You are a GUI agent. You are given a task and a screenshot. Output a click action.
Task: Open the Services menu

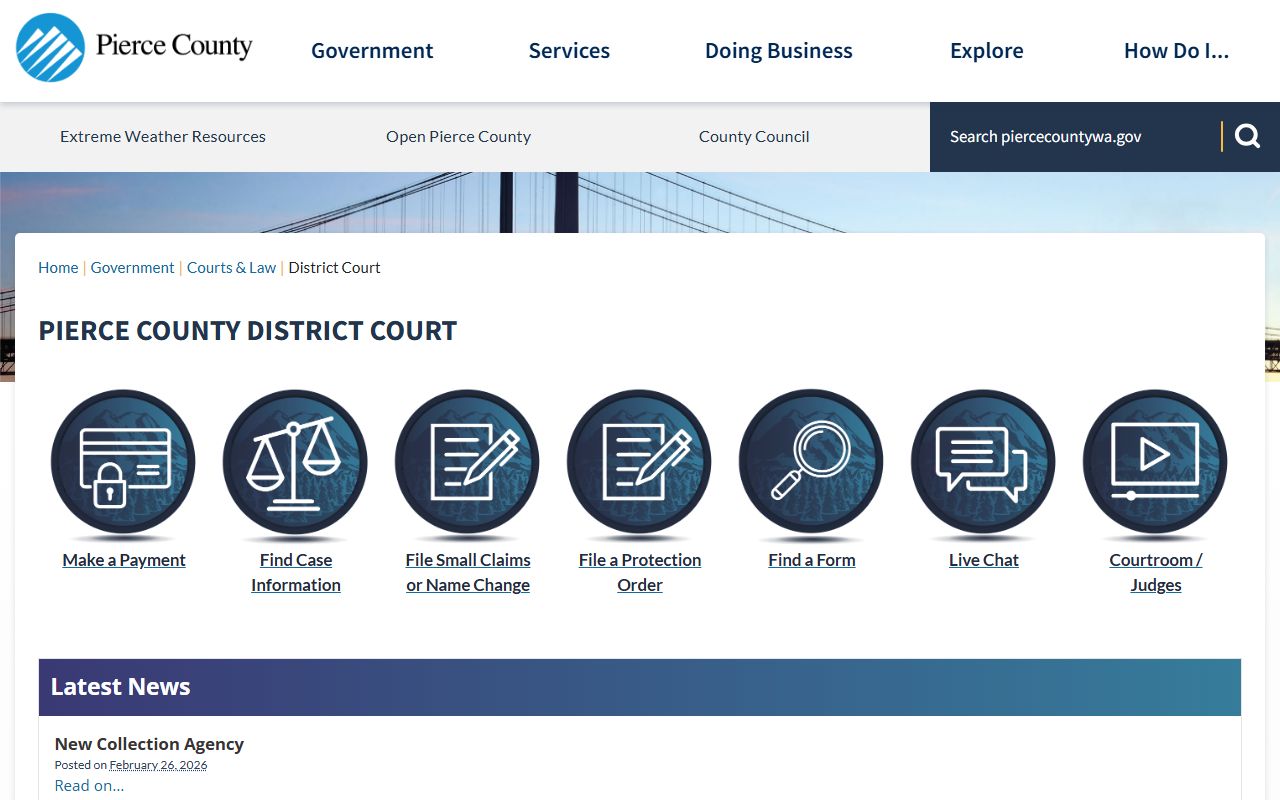click(569, 51)
